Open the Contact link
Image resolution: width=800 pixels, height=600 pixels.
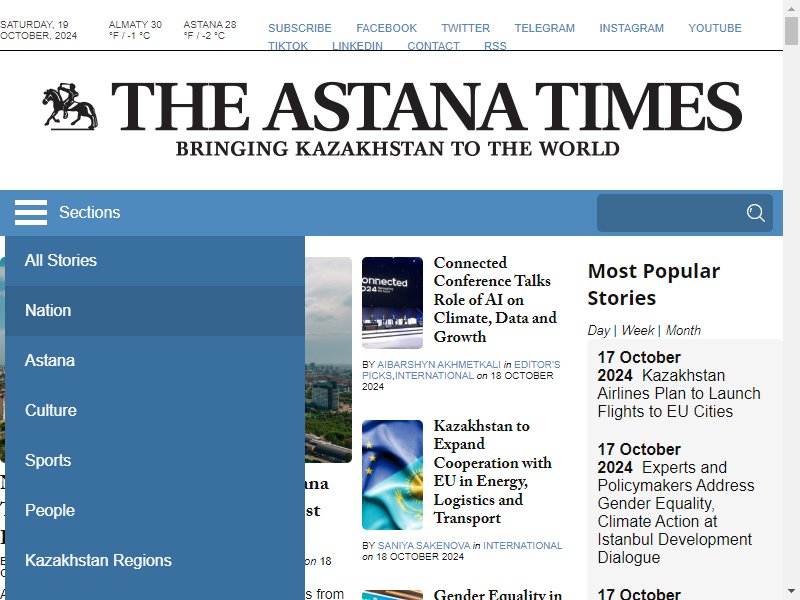point(433,45)
